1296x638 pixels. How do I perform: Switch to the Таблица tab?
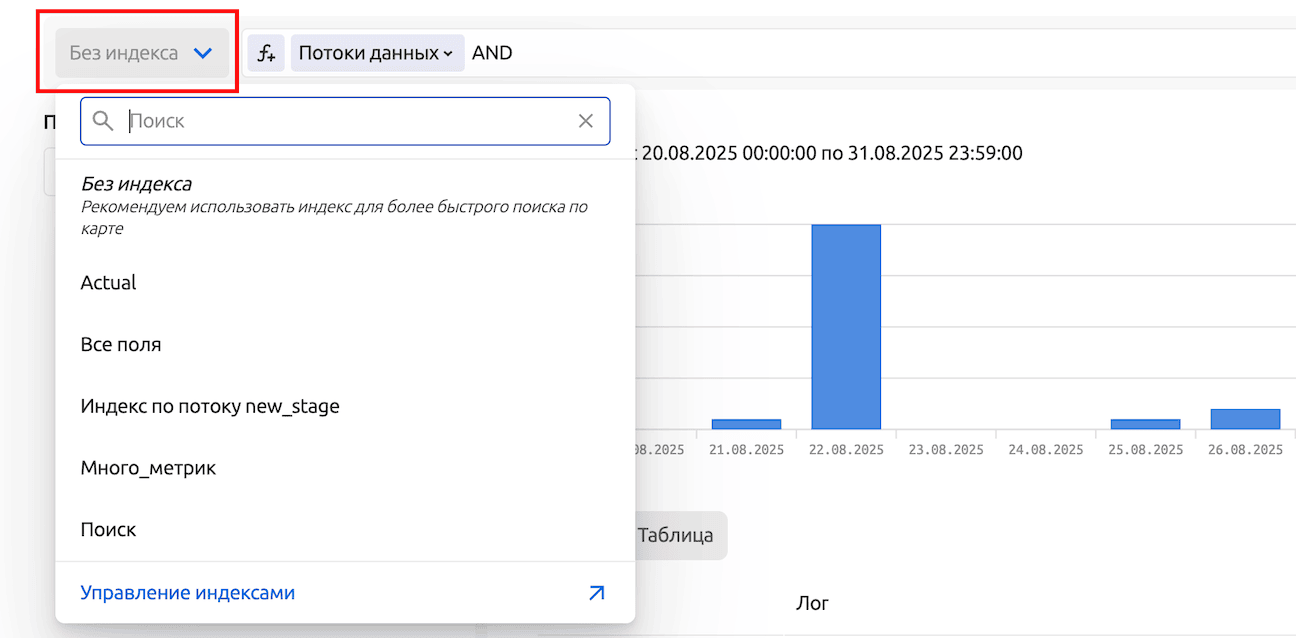click(676, 535)
